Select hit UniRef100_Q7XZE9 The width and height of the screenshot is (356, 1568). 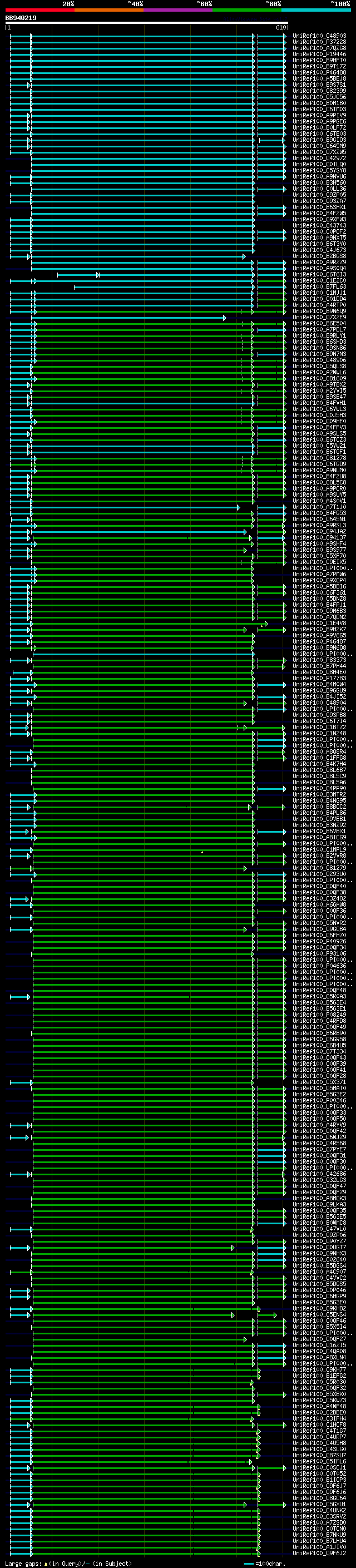pos(319,318)
